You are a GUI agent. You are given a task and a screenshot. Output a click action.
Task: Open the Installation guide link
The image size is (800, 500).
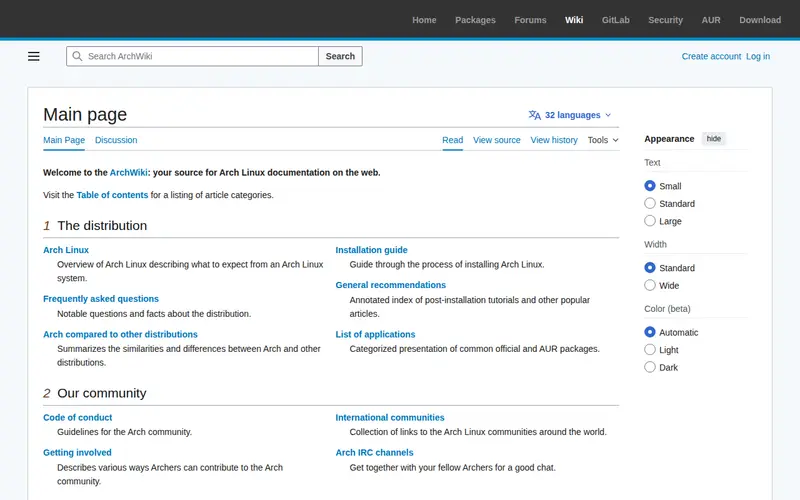371,250
